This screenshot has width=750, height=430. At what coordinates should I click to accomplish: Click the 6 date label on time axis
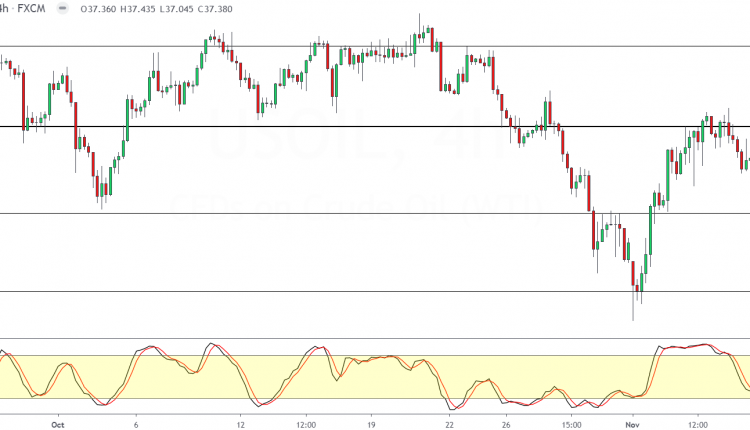tap(136, 423)
